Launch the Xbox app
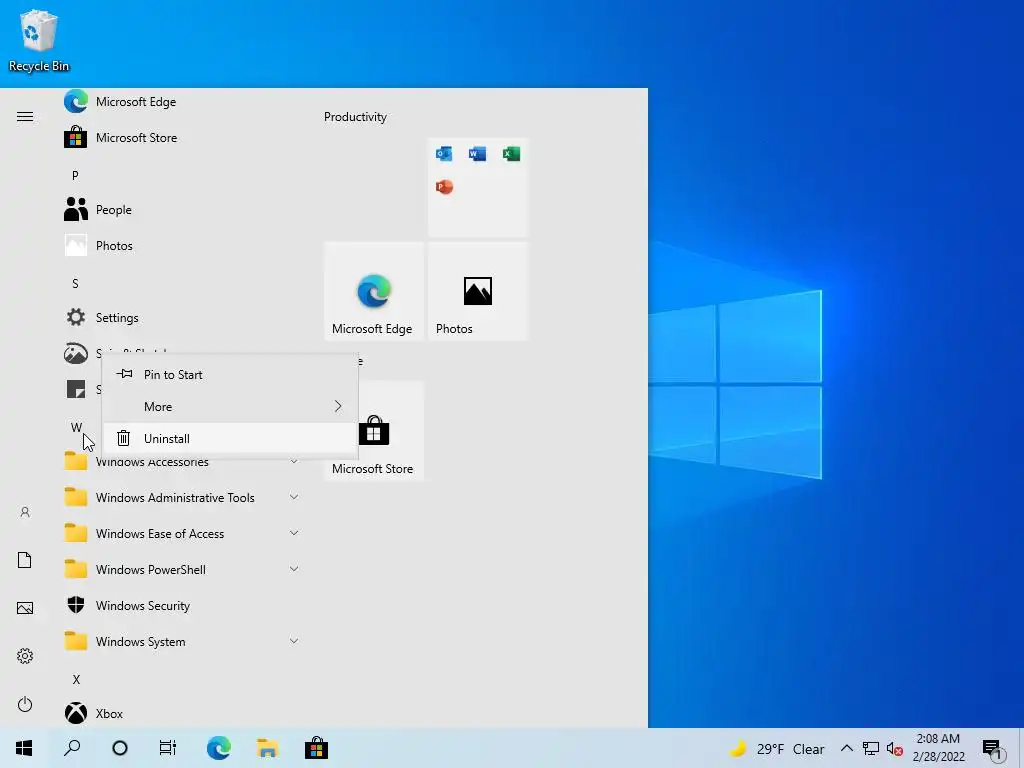The image size is (1024, 768). [x=181, y=713]
